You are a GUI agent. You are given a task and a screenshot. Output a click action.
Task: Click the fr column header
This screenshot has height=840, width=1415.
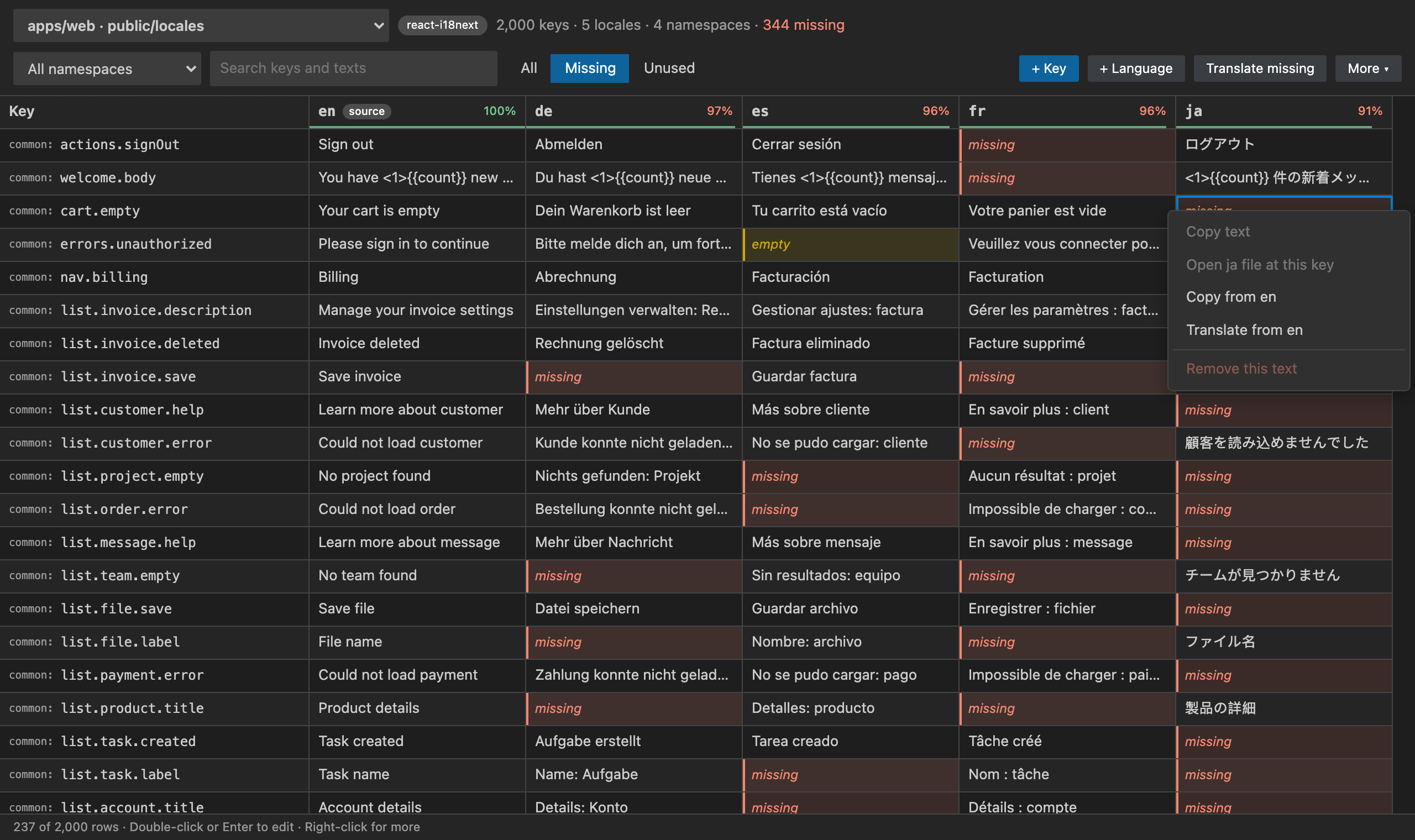(1067, 112)
